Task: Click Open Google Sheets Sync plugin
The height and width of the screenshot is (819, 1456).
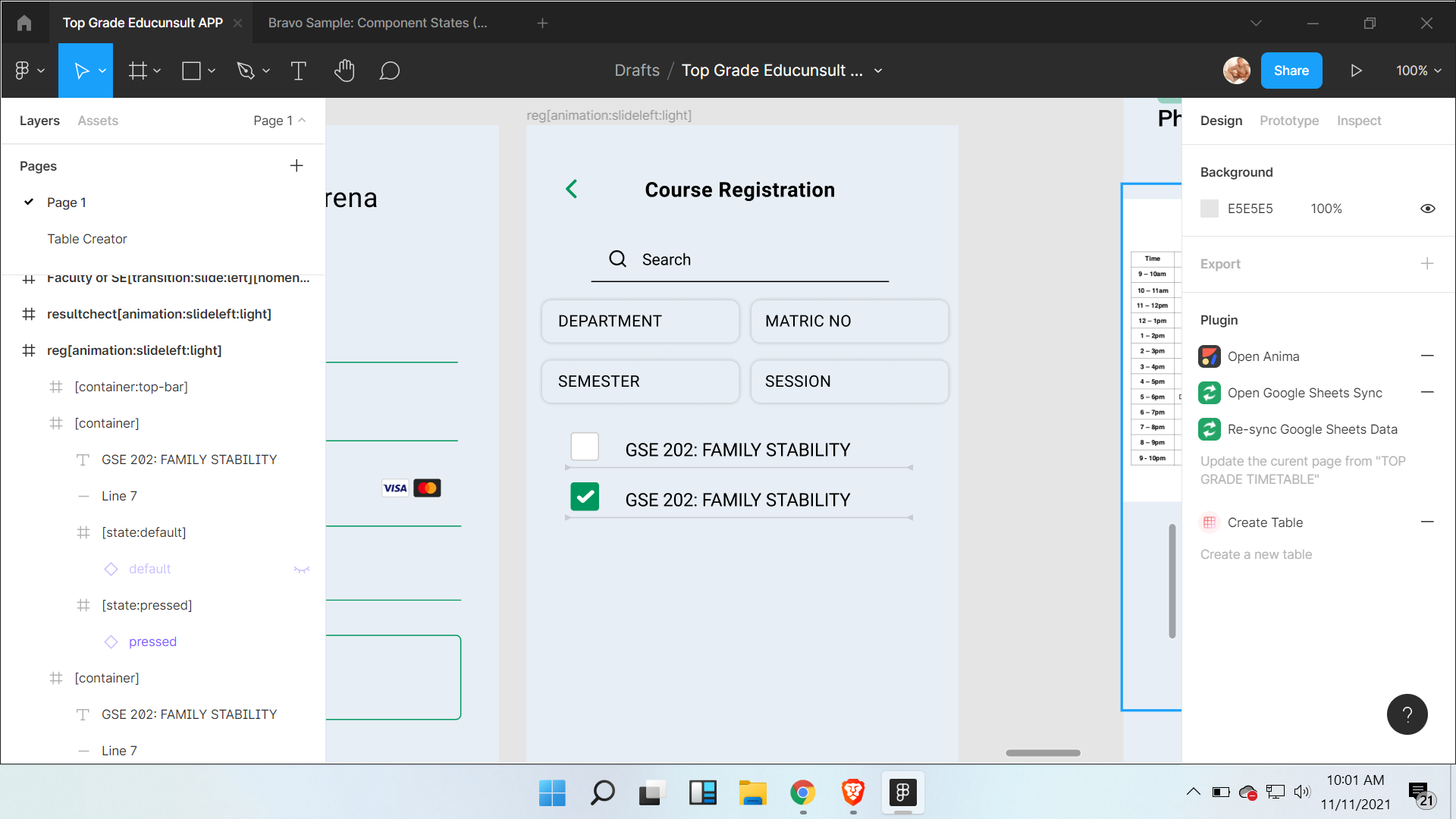Action: [x=1304, y=393]
